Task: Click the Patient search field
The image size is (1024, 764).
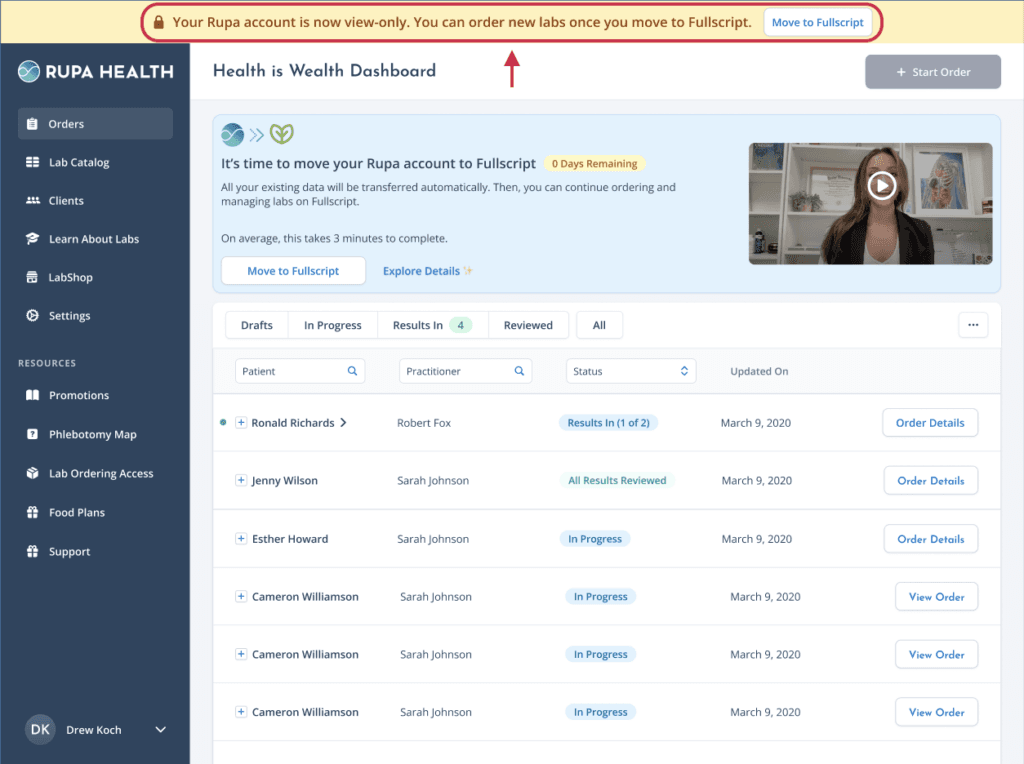Action: tap(300, 371)
